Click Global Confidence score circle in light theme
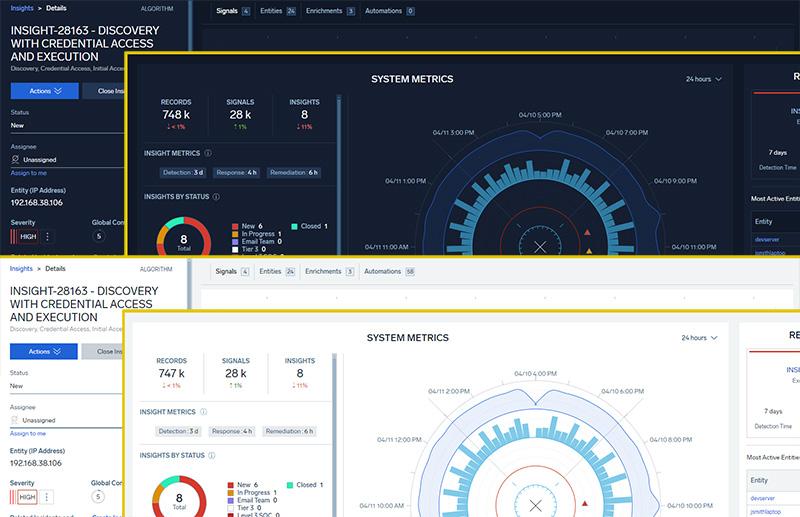This screenshot has height=517, width=800. [98, 496]
